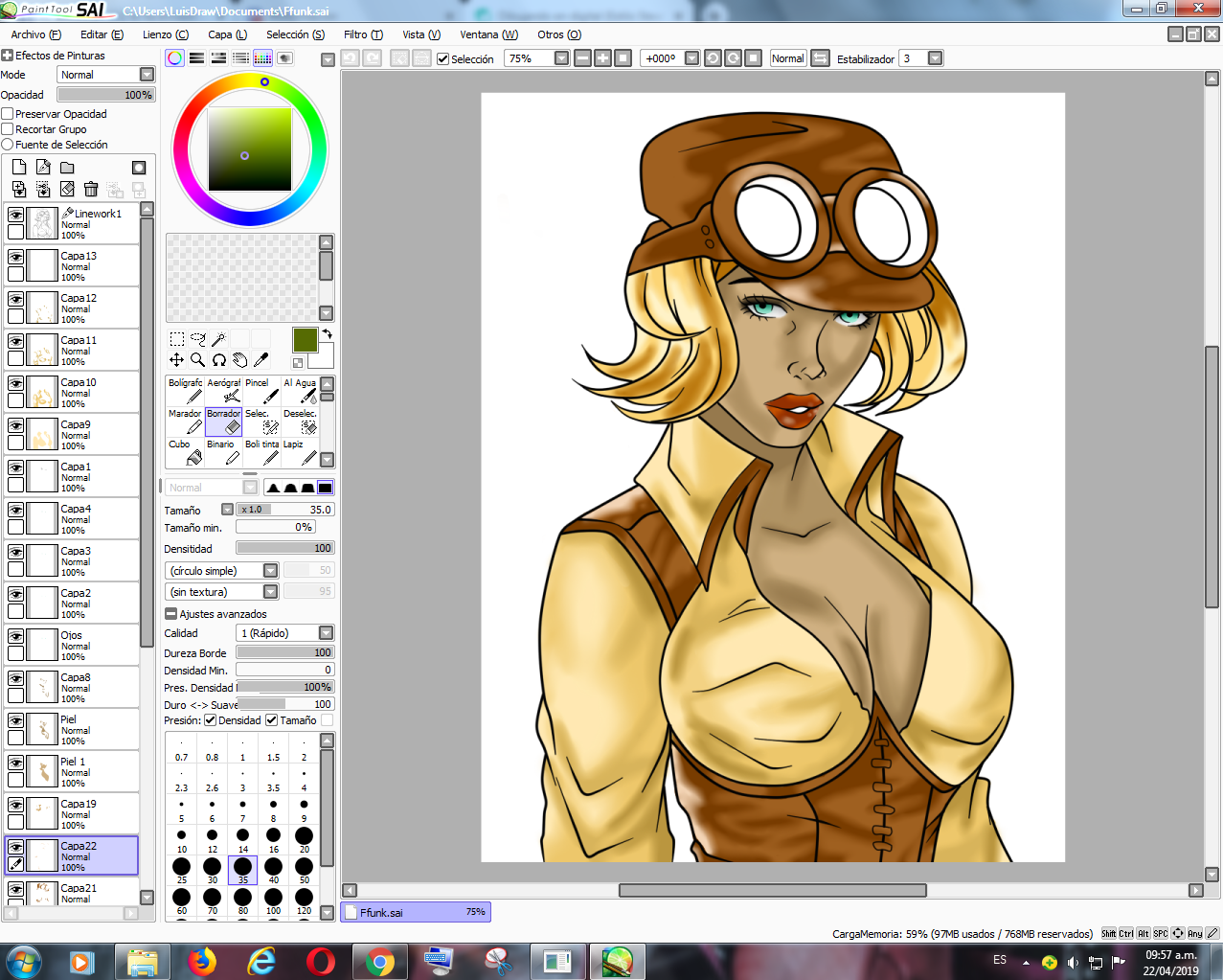This screenshot has height=980, width=1223.
Task: Open the Capa menu
Action: [227, 34]
